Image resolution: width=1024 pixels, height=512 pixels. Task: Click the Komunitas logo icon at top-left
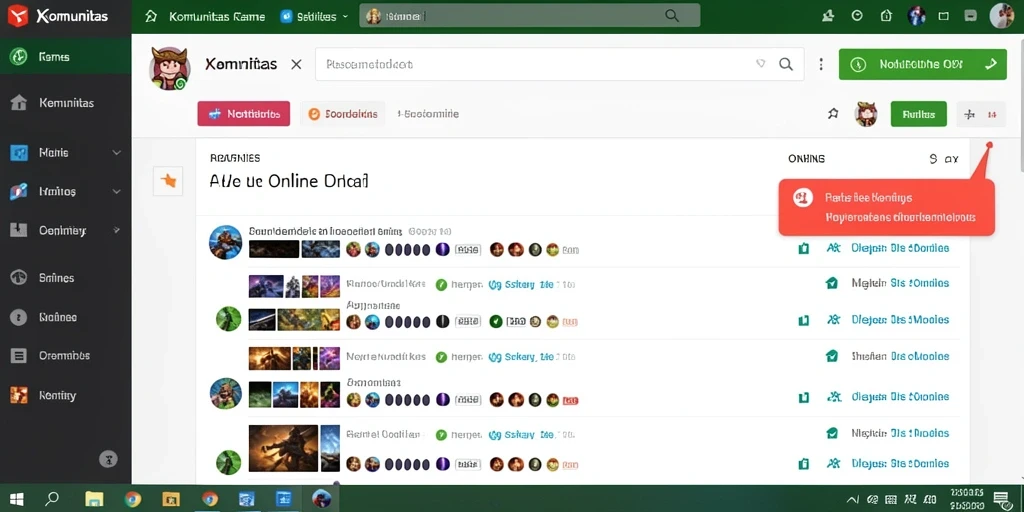pos(18,16)
